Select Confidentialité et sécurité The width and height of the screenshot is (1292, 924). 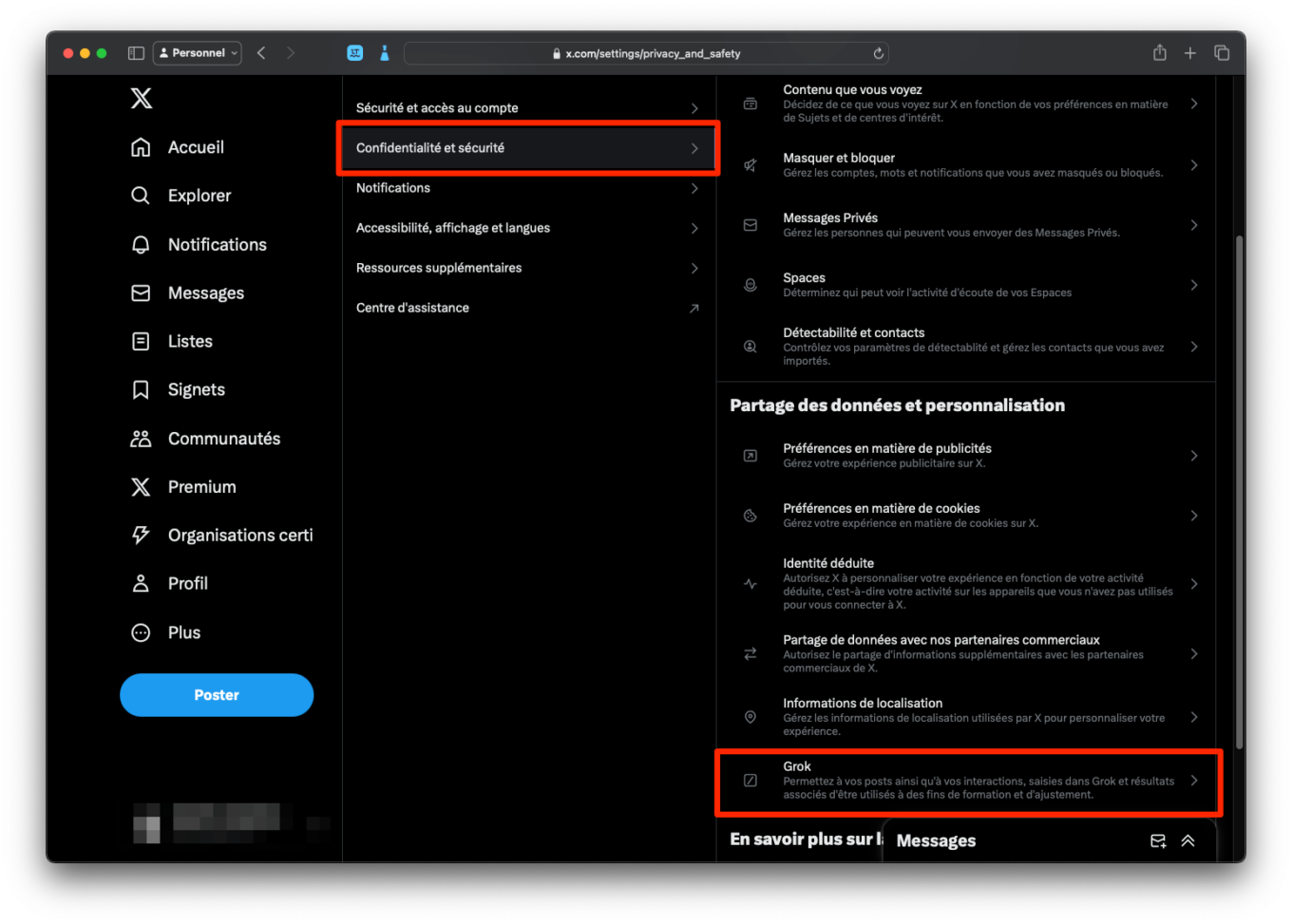[528, 148]
